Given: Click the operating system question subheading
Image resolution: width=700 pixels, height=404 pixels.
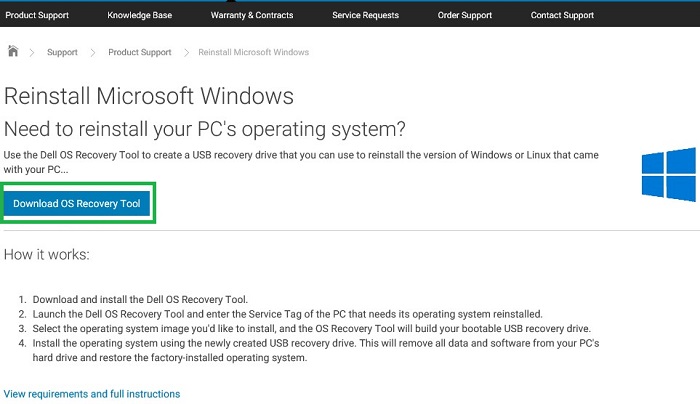Looking at the screenshot, I should click(x=204, y=129).
